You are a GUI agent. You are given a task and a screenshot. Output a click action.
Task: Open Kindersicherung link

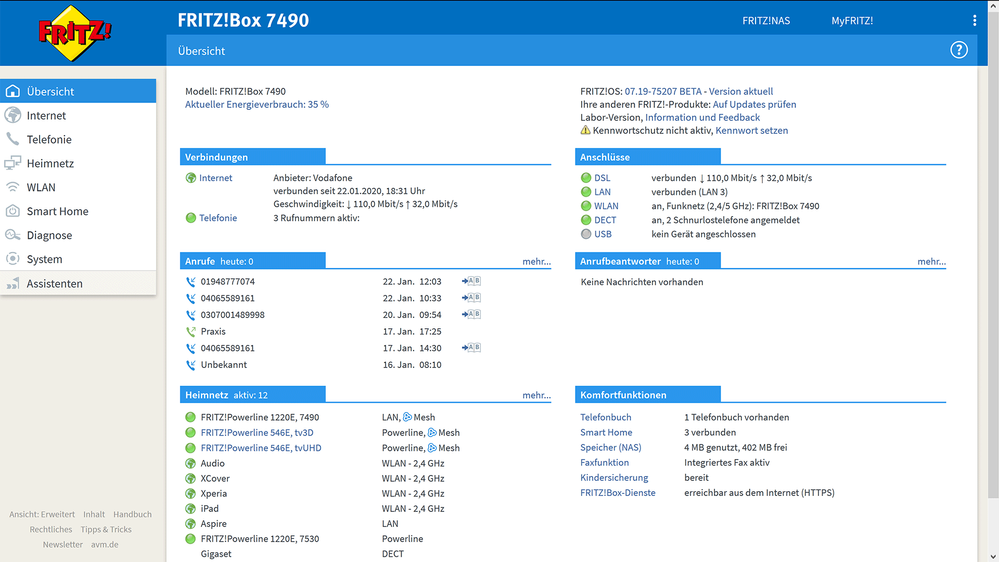pos(614,477)
